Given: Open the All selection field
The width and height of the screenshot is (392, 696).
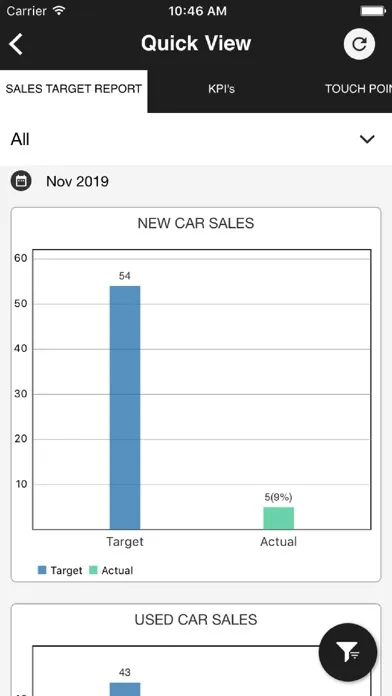Looking at the screenshot, I should [196, 139].
